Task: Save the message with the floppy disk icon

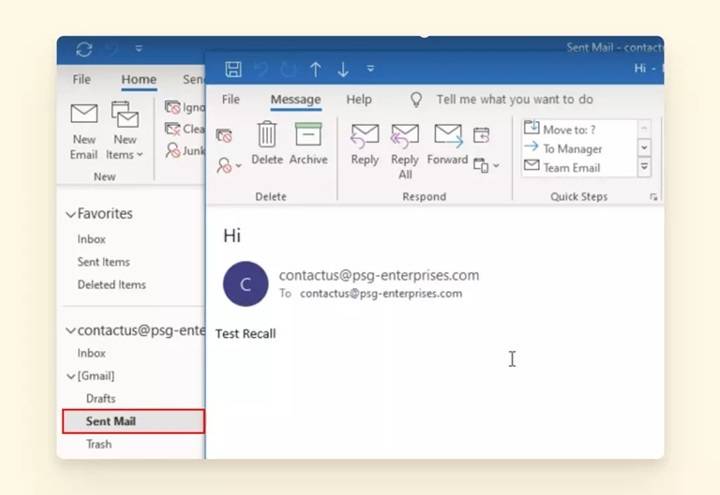Action: pyautogui.click(x=233, y=69)
